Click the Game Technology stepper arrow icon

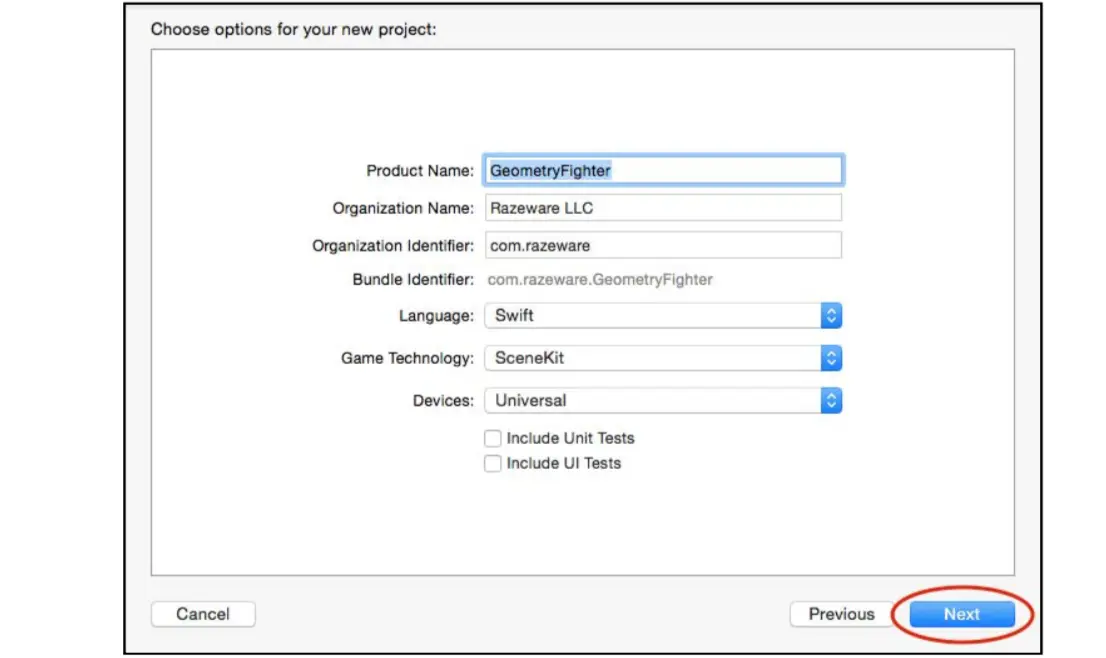831,358
